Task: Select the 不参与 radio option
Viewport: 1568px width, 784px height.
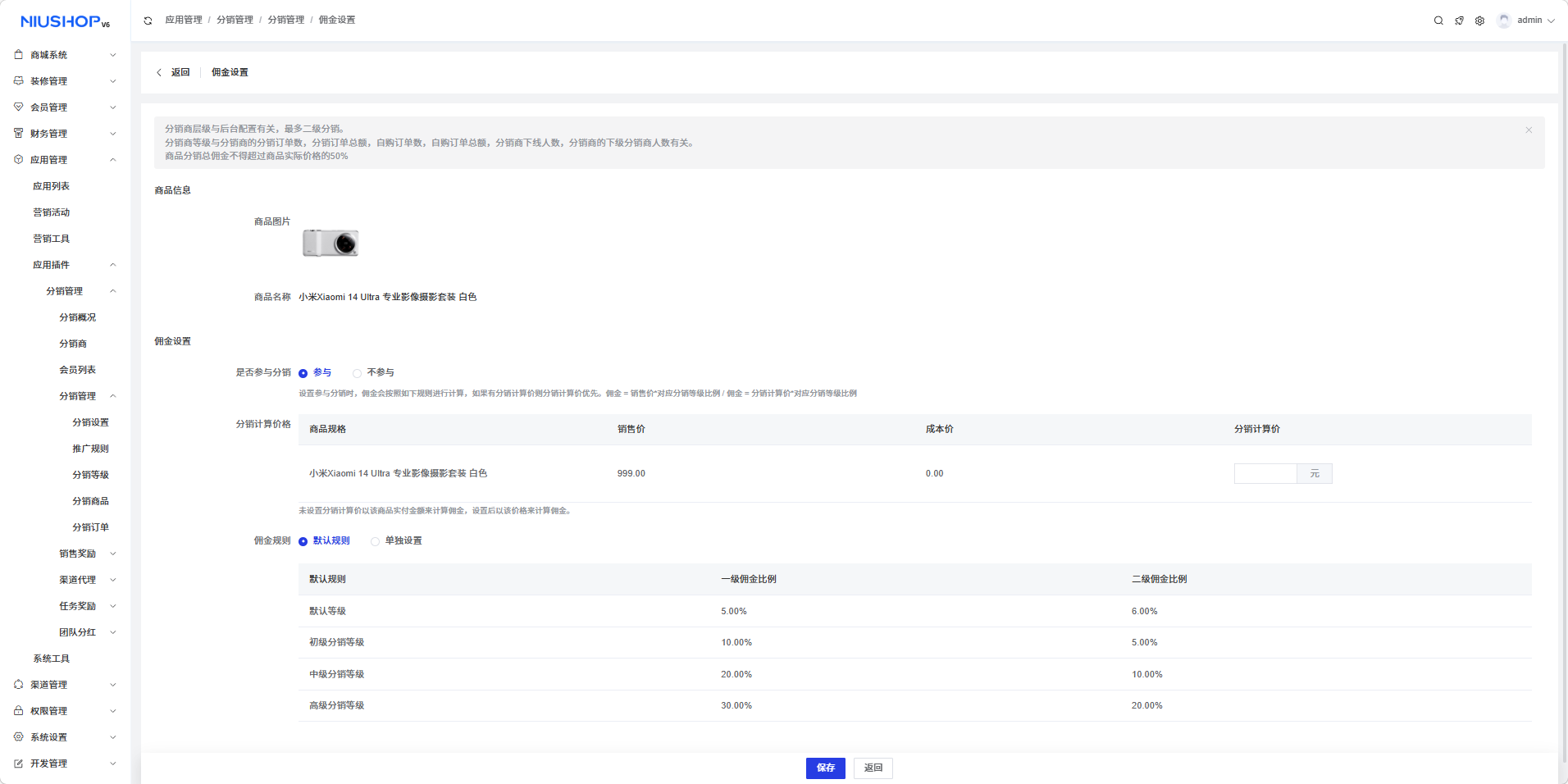Action: pyautogui.click(x=358, y=373)
